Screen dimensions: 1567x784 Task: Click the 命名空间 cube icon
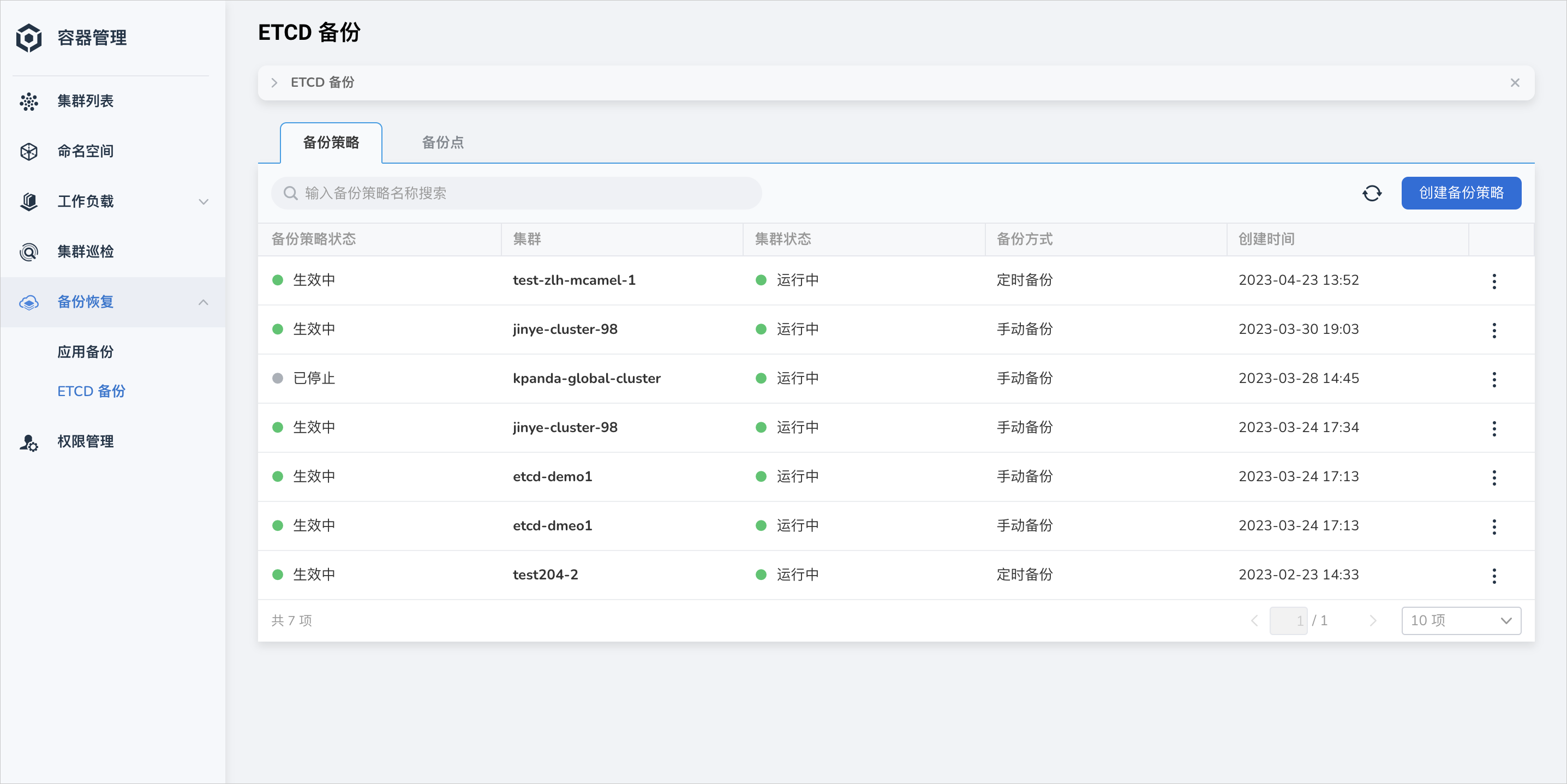coord(28,152)
